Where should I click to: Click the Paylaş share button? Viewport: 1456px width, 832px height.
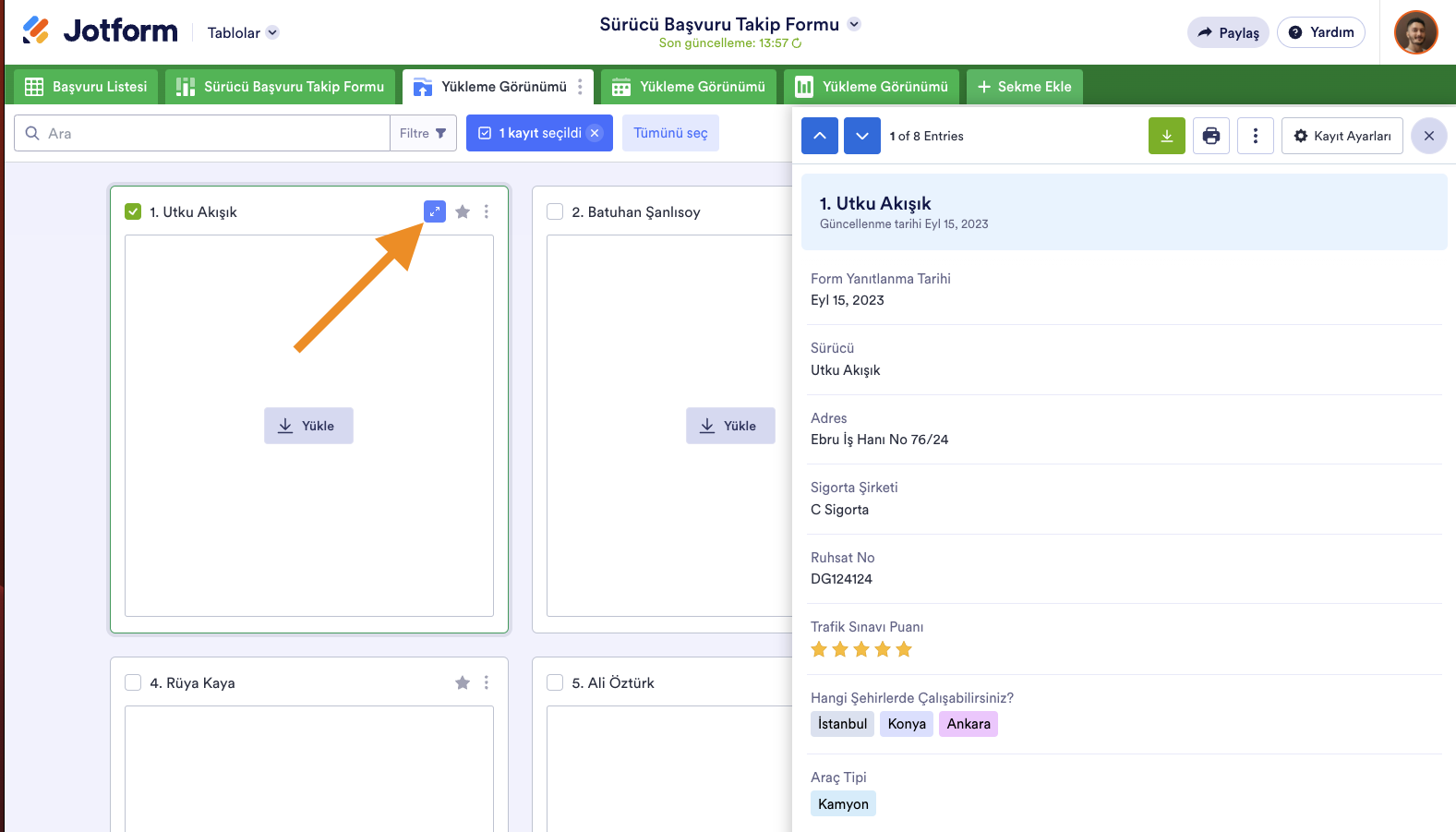coord(1227,32)
